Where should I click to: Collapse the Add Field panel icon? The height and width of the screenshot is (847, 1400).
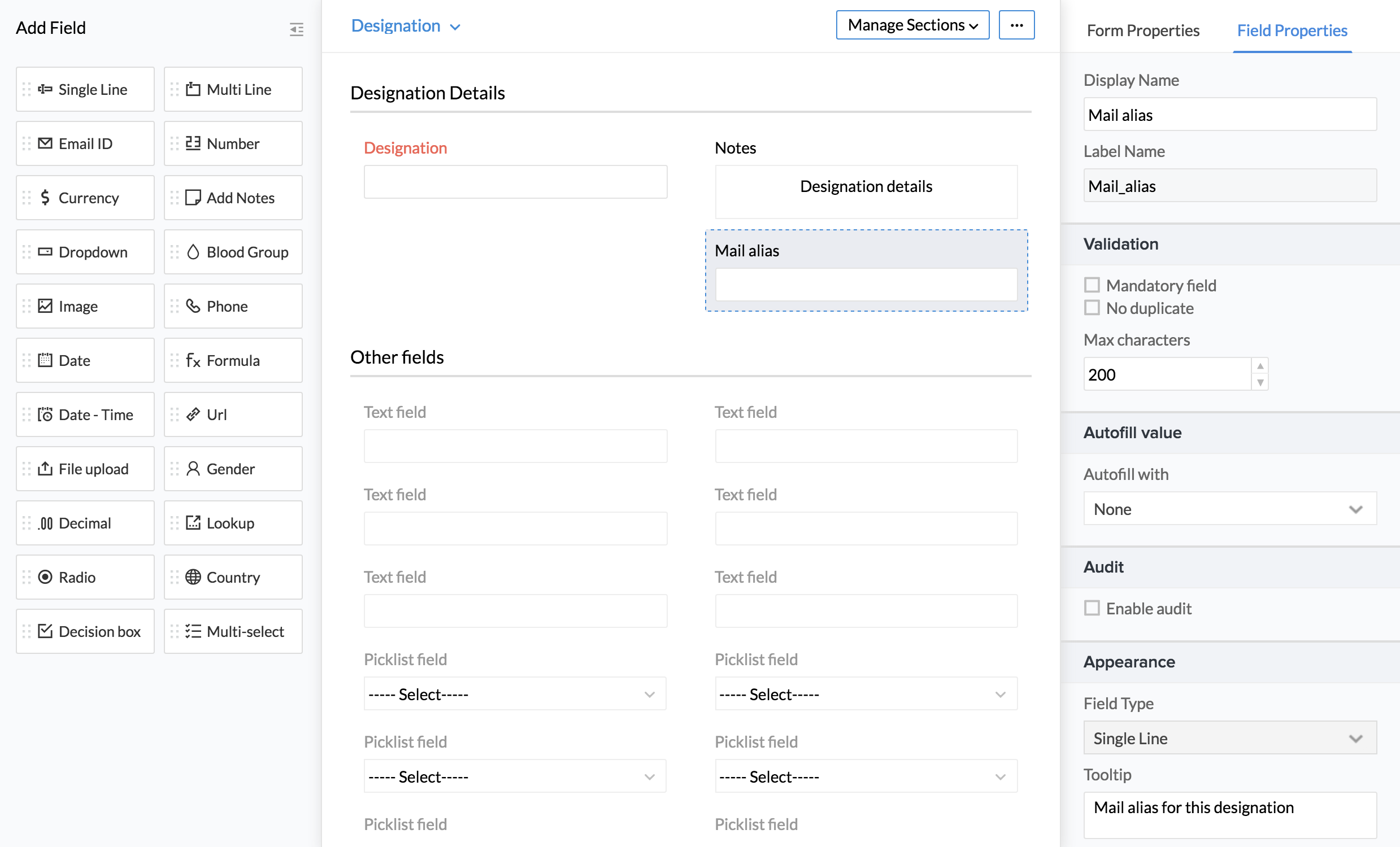[x=296, y=29]
